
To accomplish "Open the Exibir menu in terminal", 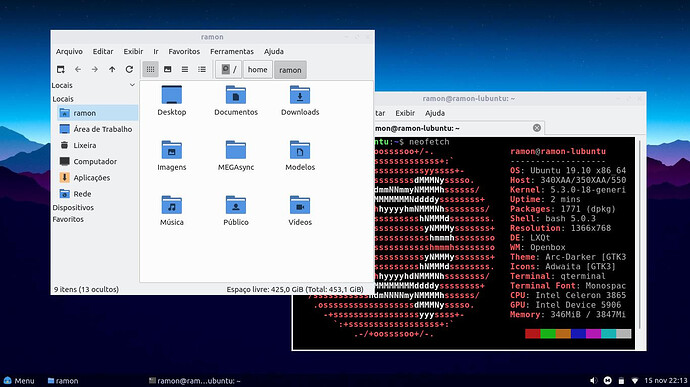I will 405,113.
